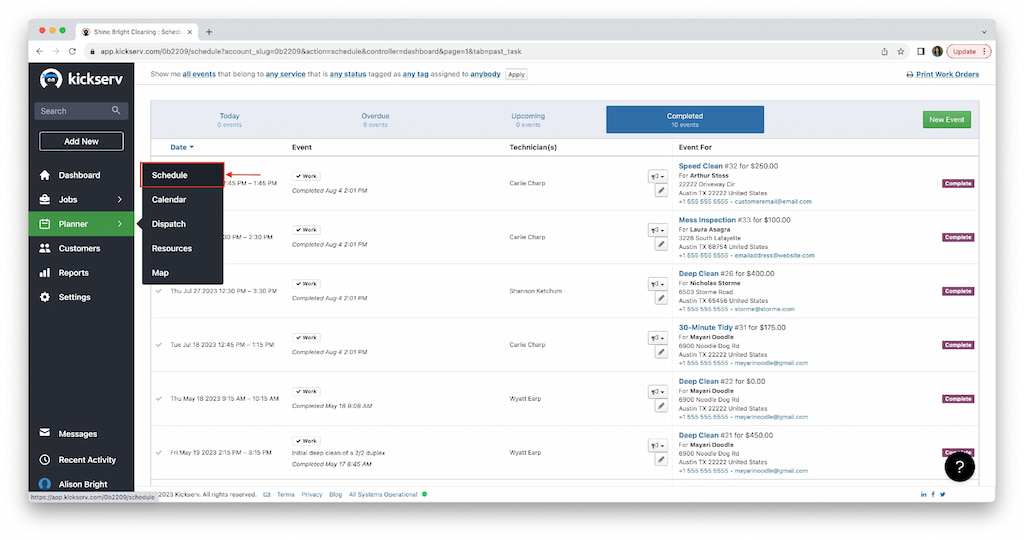Click the edit pencil for 30-Minute Tidy #31
This screenshot has width=1024, height=540.
pyautogui.click(x=661, y=352)
